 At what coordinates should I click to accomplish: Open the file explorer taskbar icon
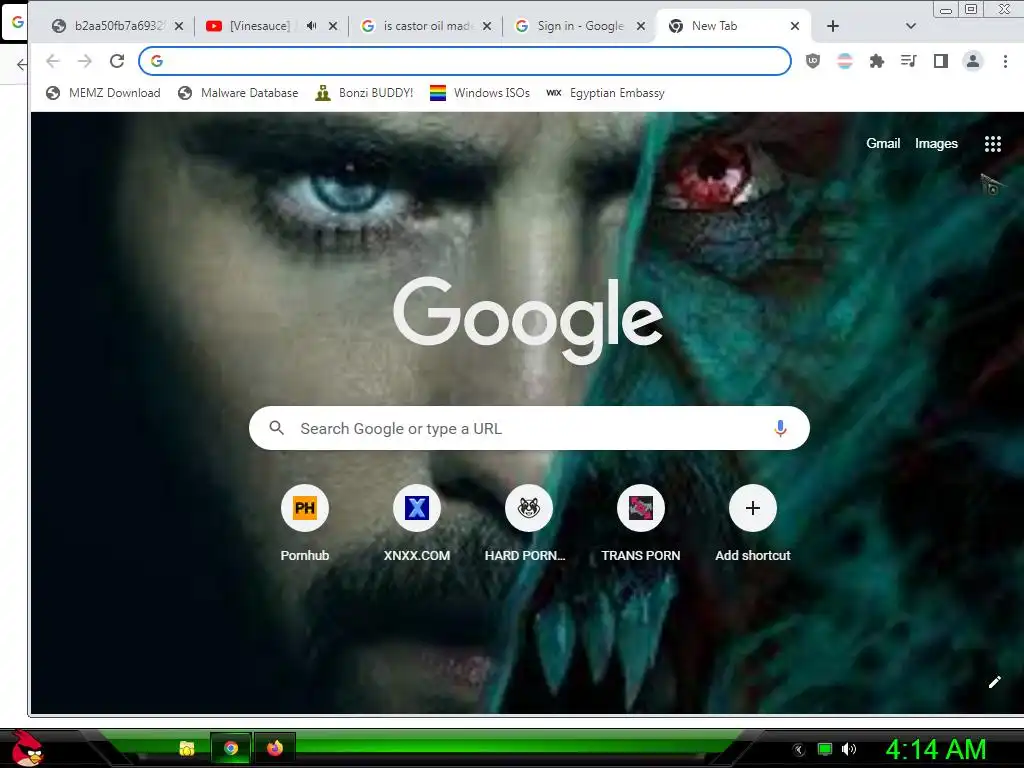coord(187,748)
